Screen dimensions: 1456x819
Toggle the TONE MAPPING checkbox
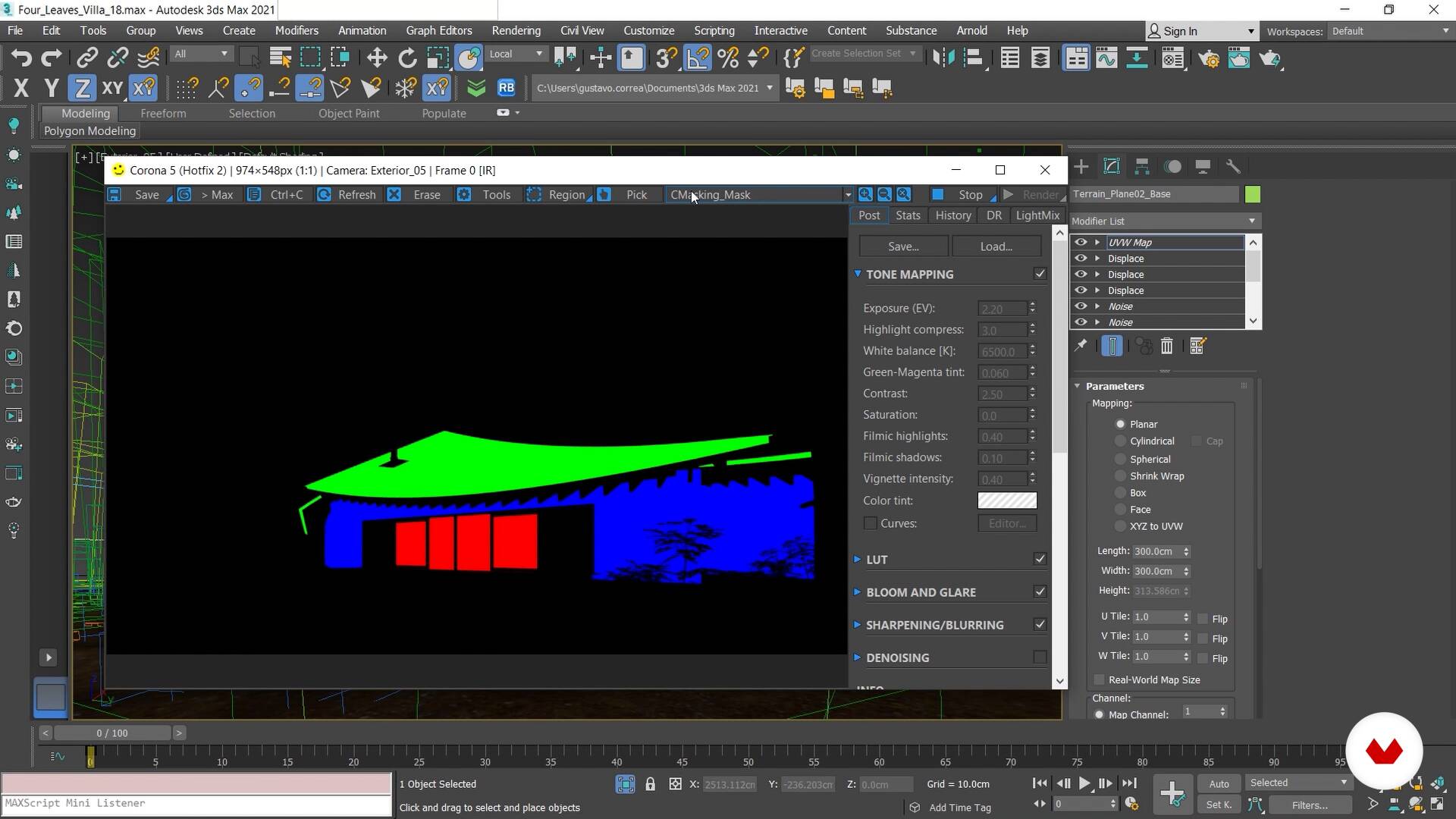click(1040, 274)
